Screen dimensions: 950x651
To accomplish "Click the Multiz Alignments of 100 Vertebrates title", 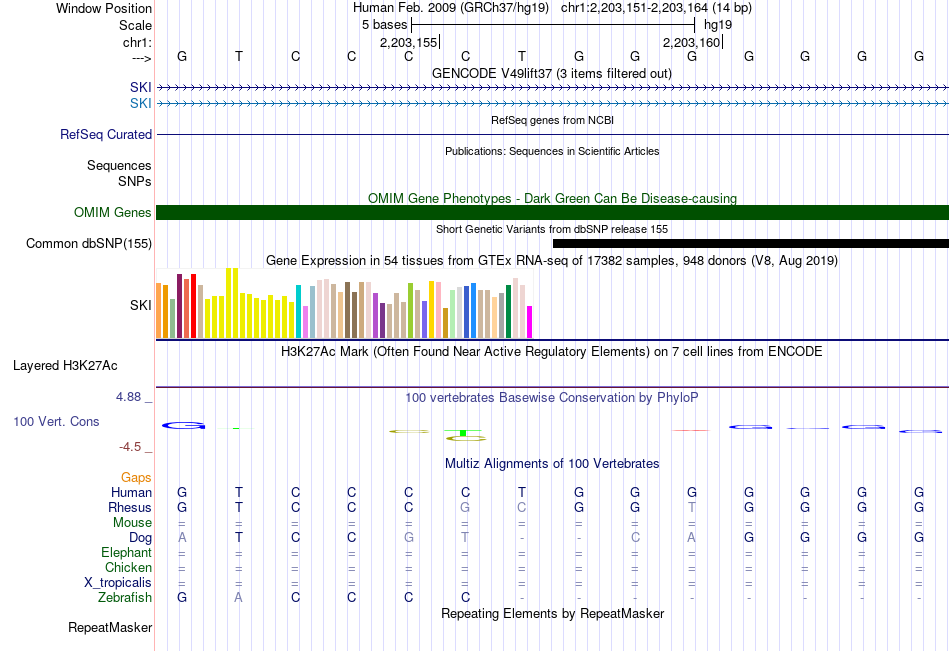I will point(552,464).
